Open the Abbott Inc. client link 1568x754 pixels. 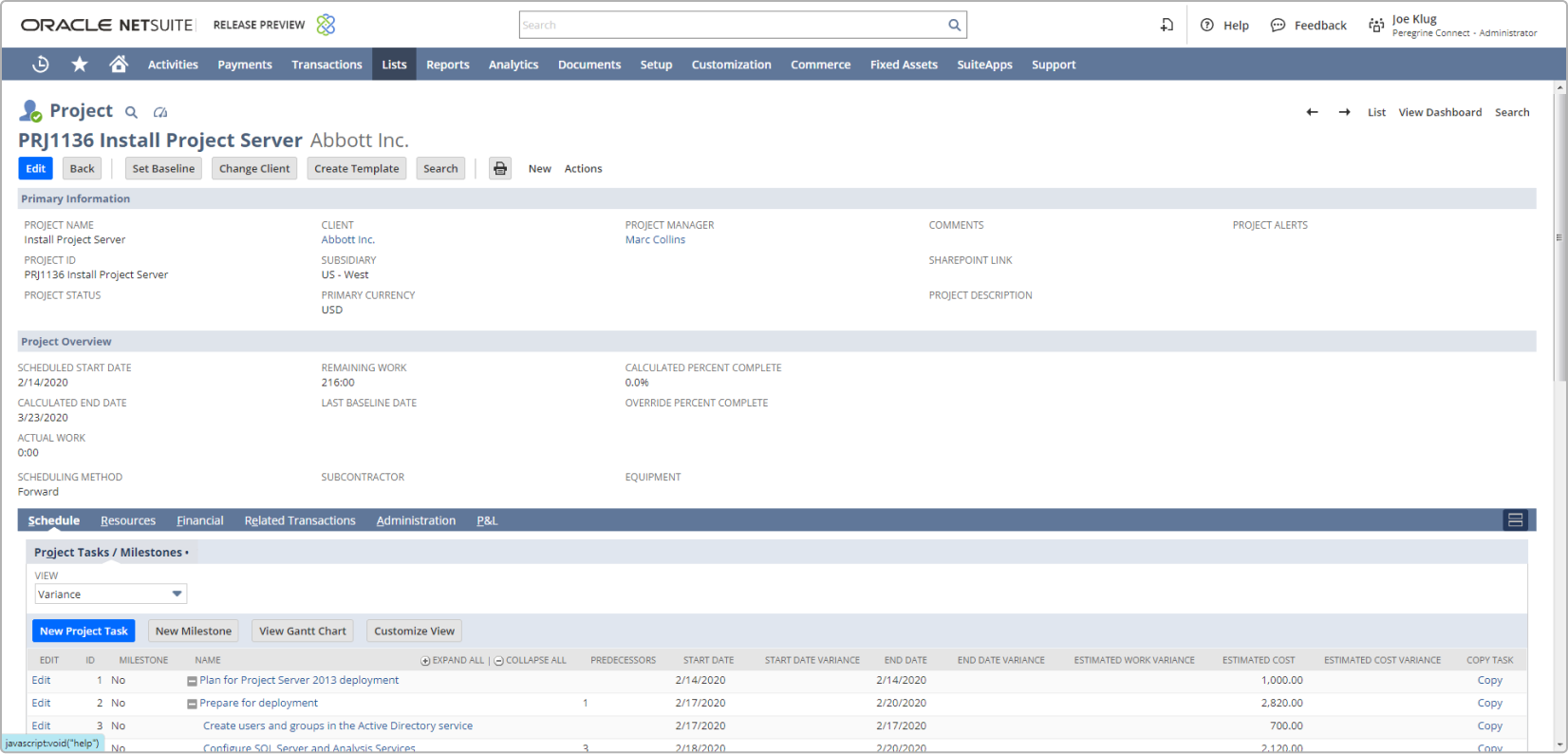pos(348,240)
